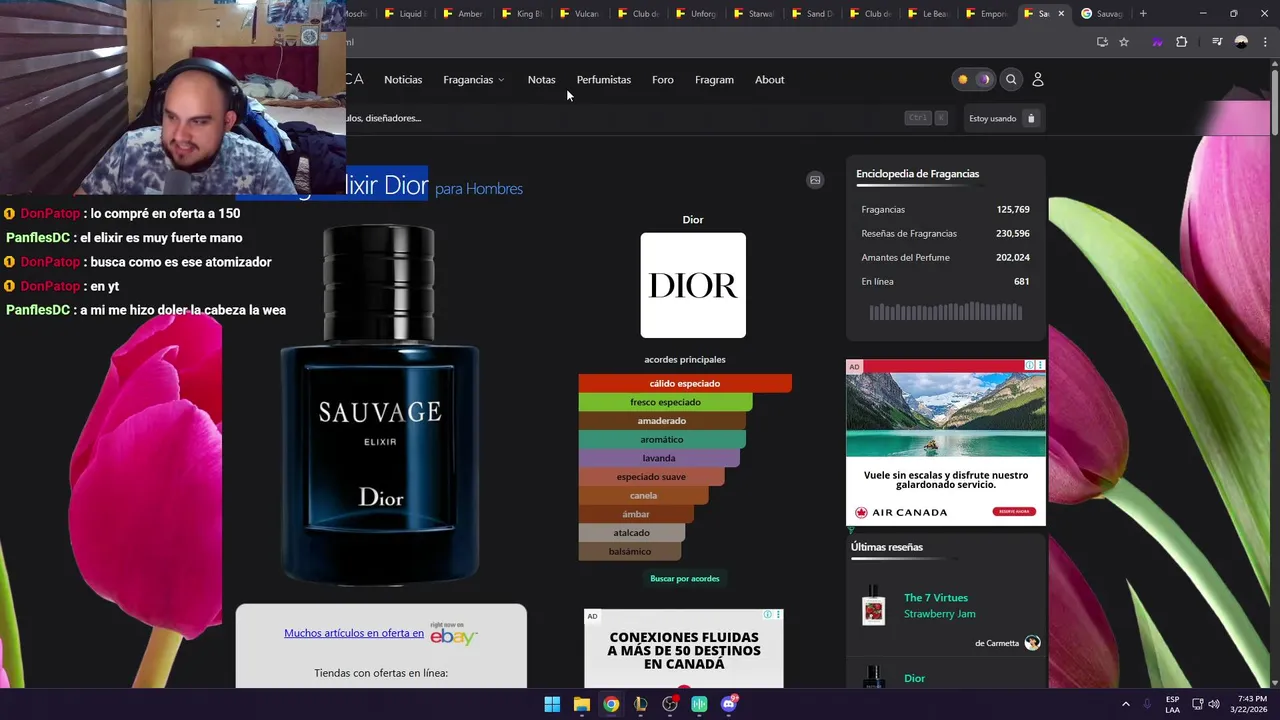1280x720 pixels.
Task: Open the green audio waveform taskbar app
Action: tap(699, 704)
